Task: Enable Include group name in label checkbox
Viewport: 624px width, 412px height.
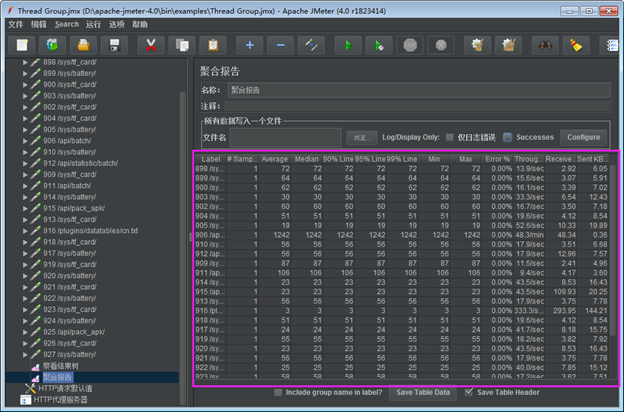Action: (278, 392)
